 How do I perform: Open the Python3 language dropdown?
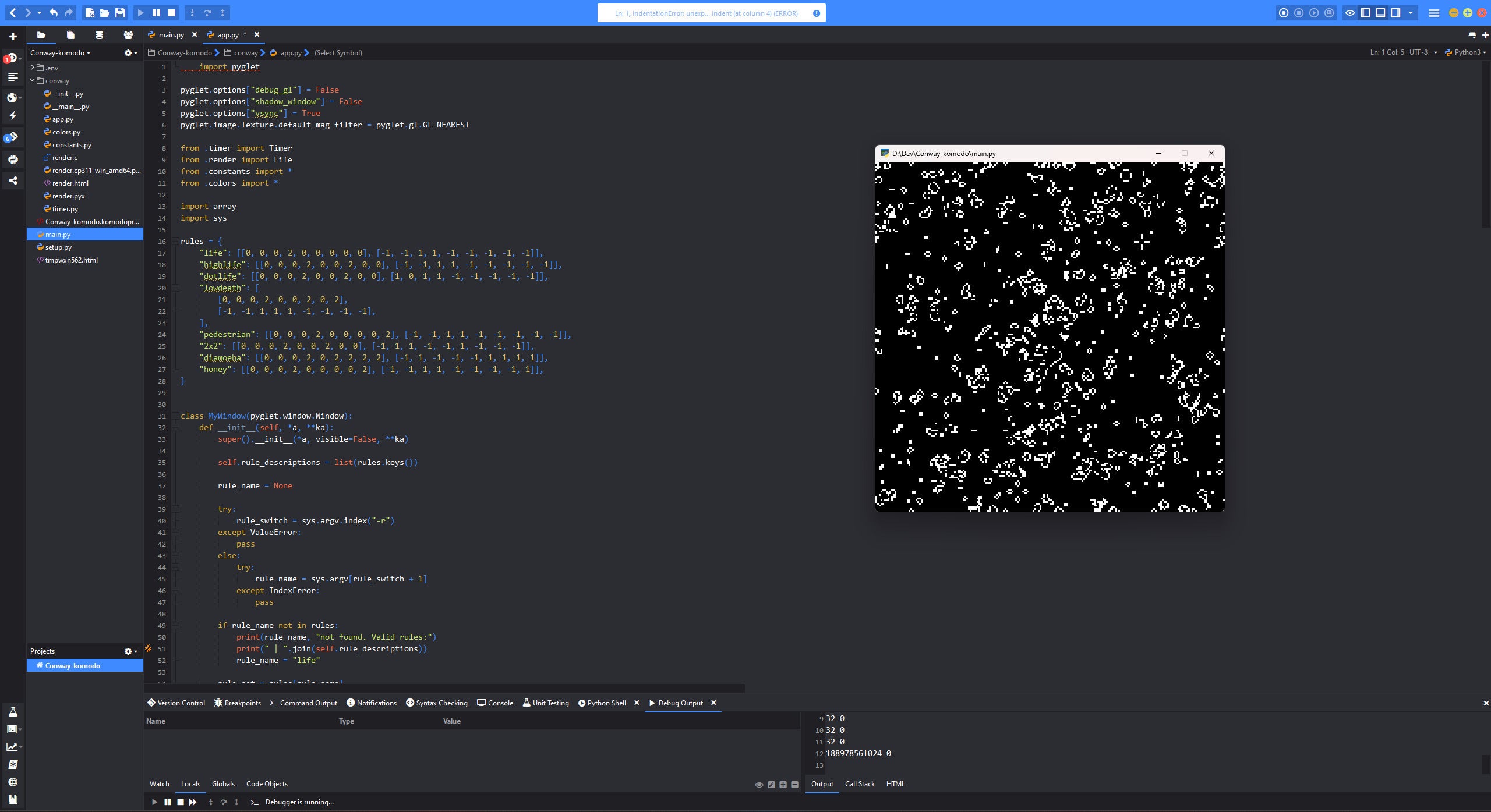[1465, 52]
